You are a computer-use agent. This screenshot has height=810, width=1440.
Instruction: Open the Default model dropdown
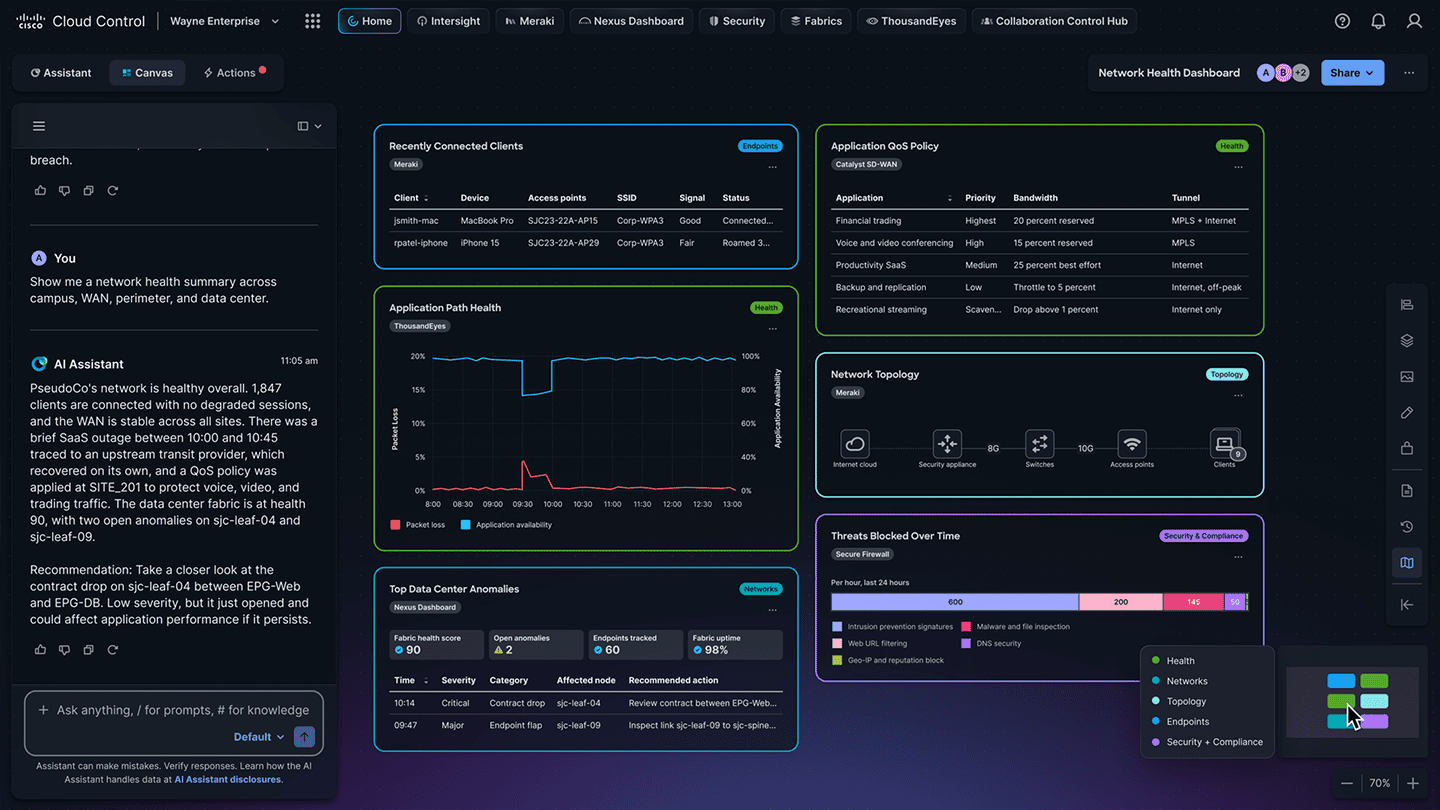point(259,737)
